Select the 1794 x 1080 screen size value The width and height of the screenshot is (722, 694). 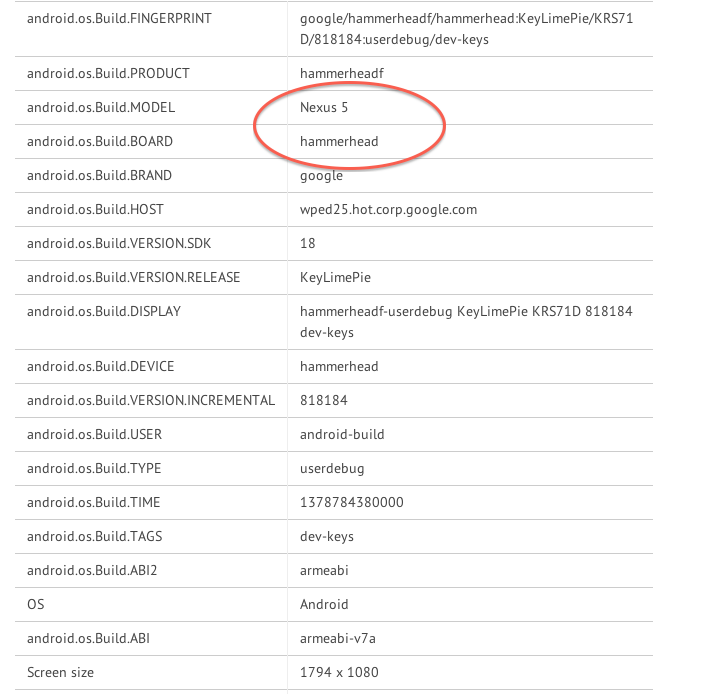tap(339, 672)
